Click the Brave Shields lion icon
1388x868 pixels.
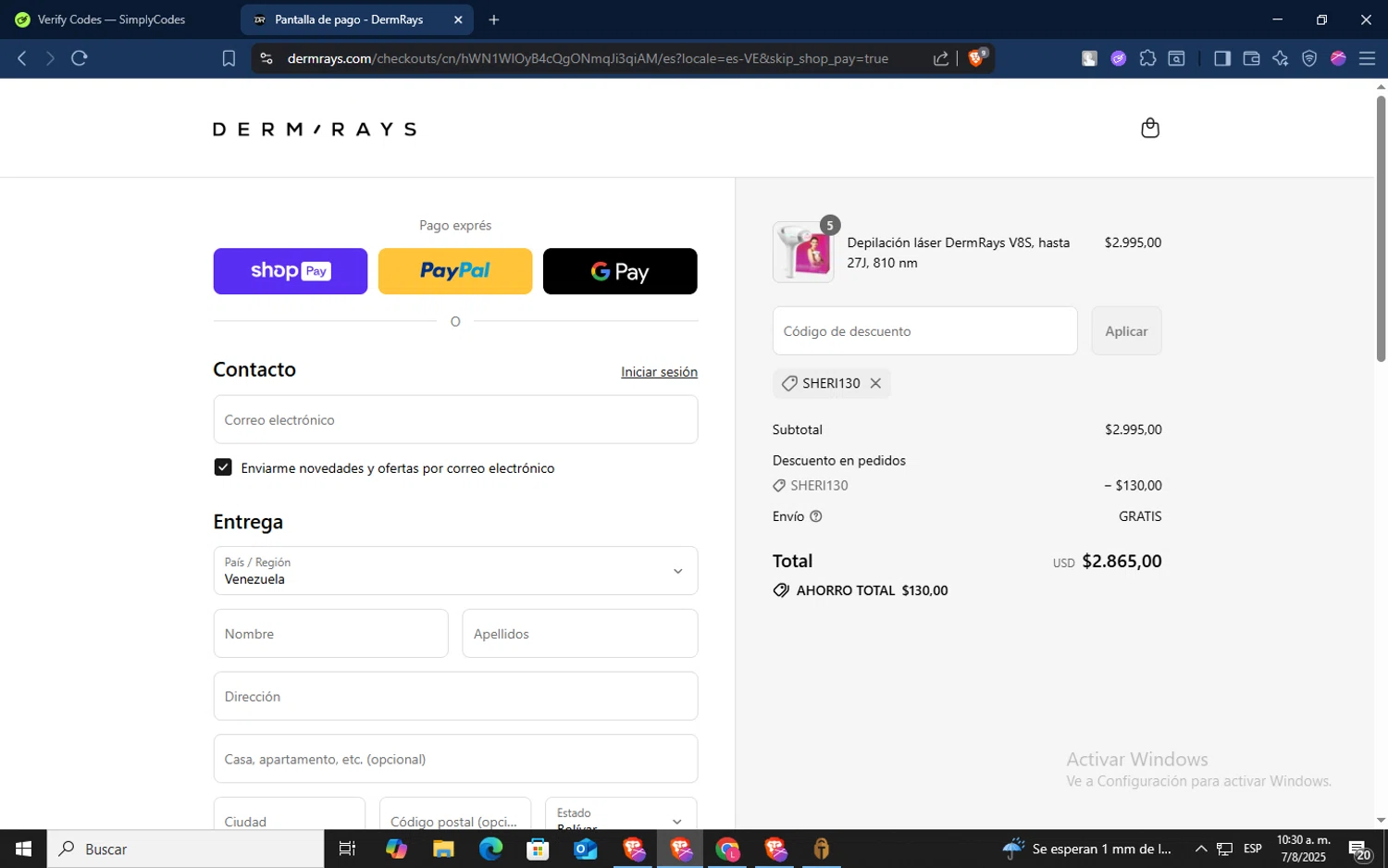tap(976, 58)
